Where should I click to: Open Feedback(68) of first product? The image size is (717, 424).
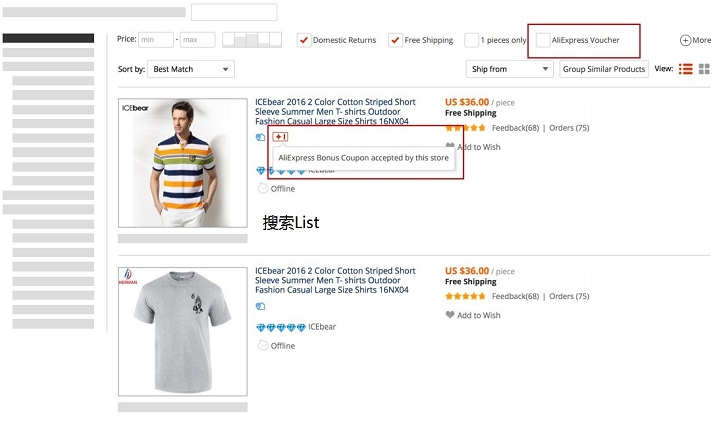pos(515,128)
